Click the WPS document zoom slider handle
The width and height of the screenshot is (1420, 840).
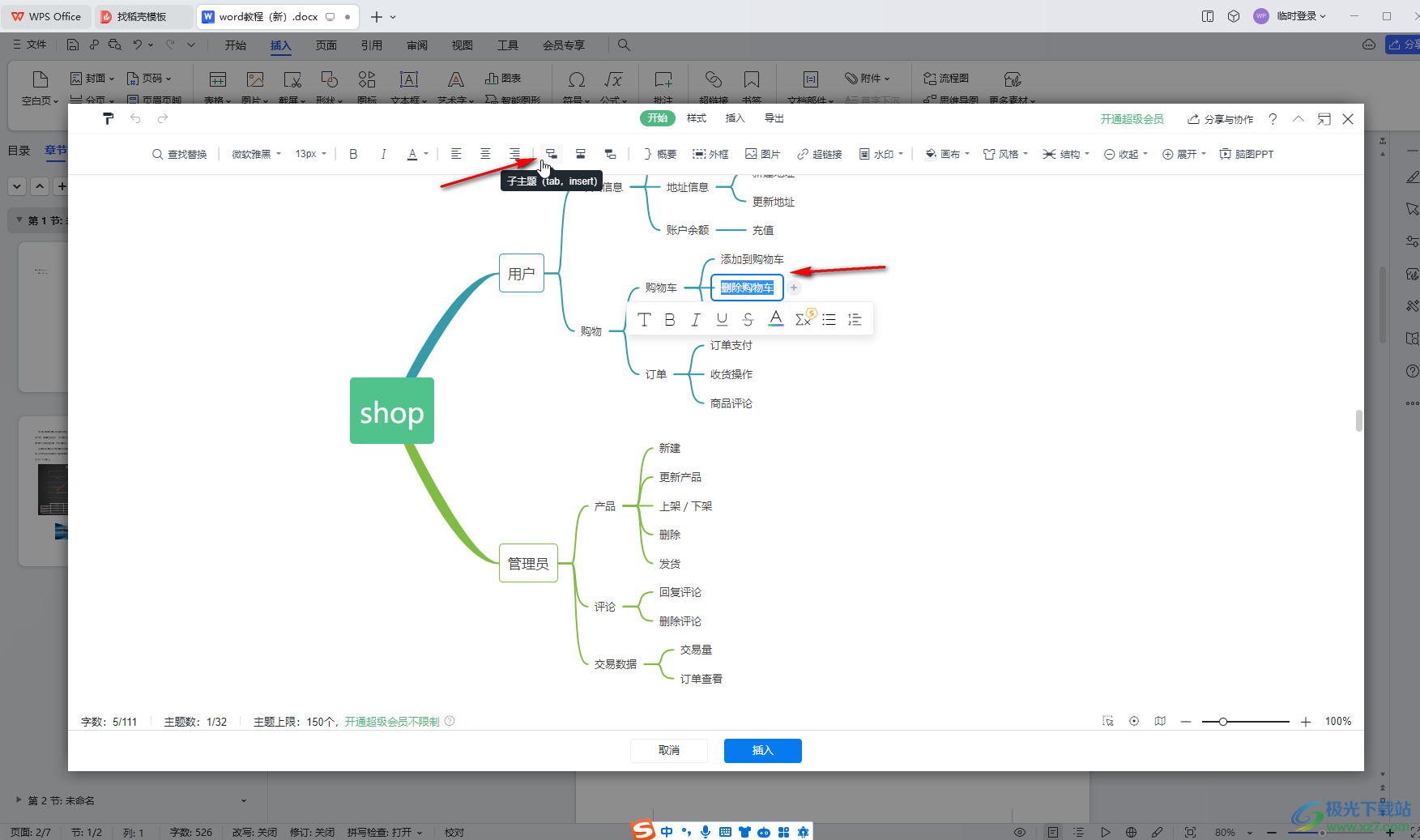pyautogui.click(x=1321, y=832)
